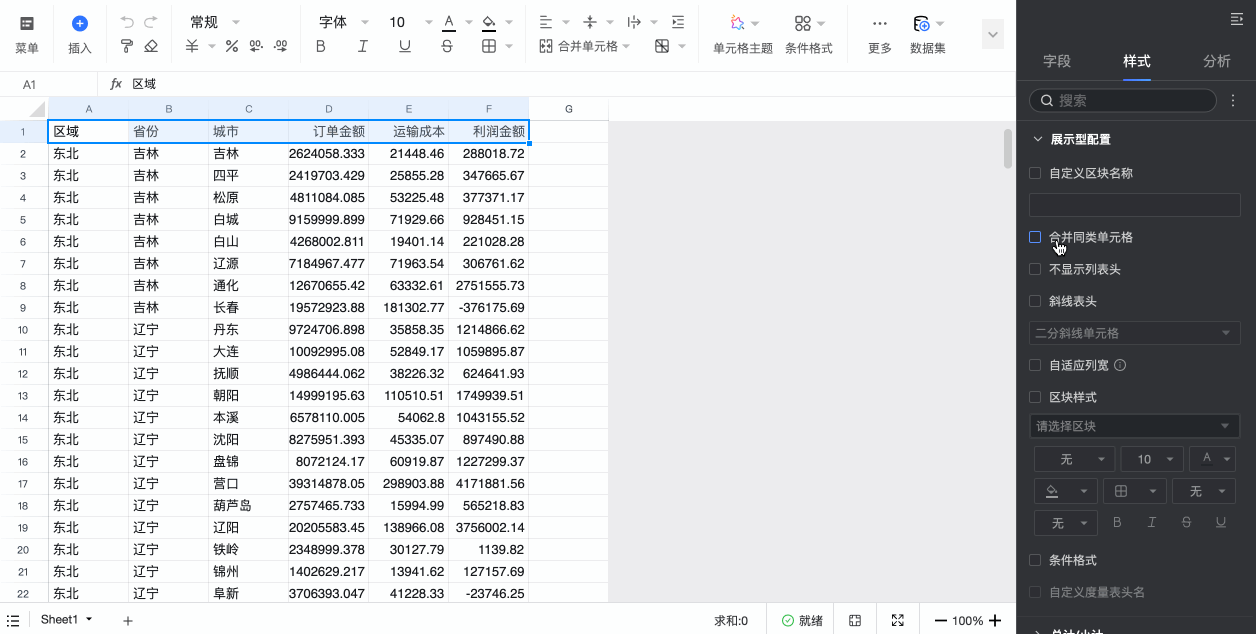Click the blue 插入 plus icon
The height and width of the screenshot is (634, 1256).
coord(80,23)
